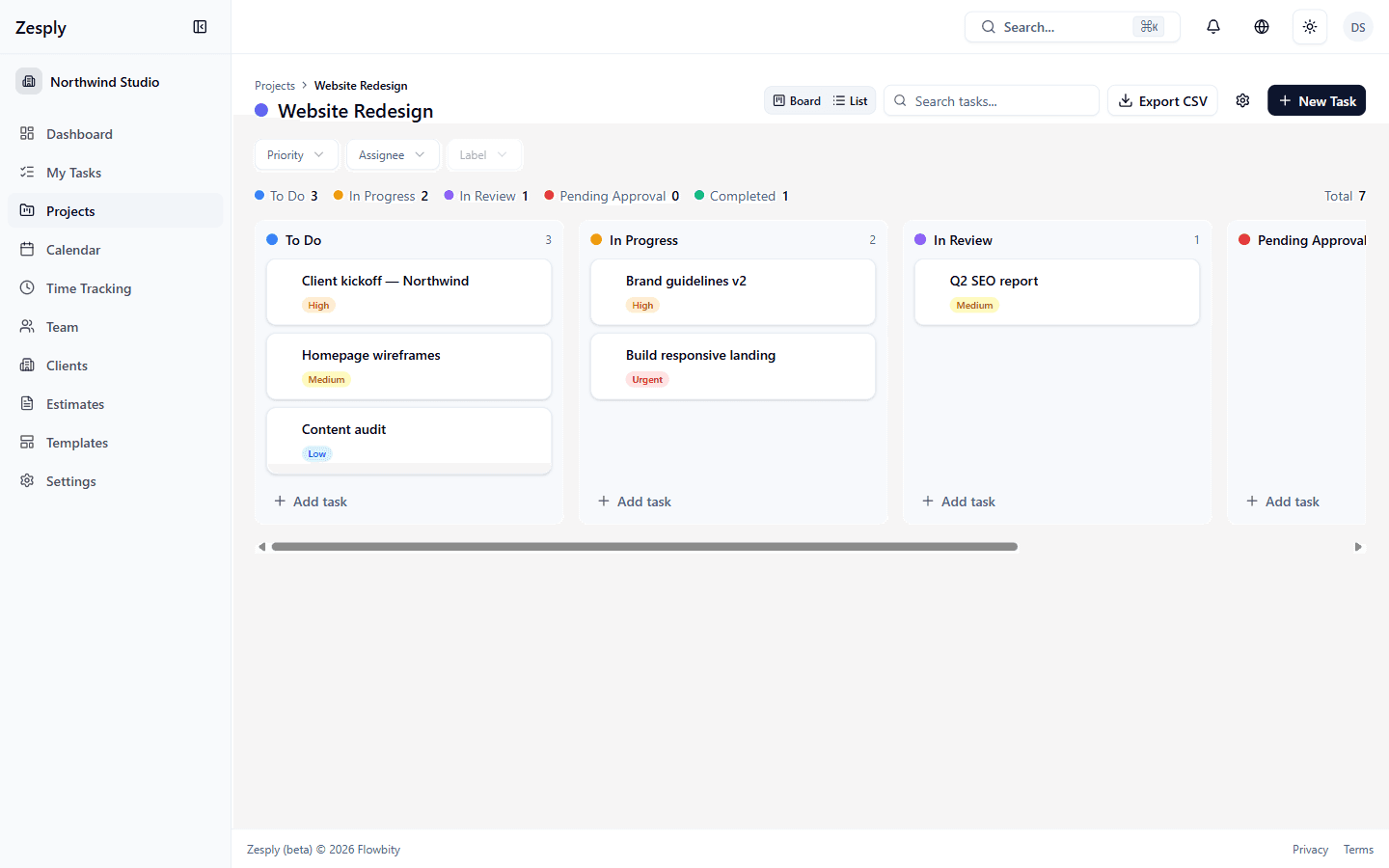Screen dimensions: 1389x868
Task: Click the horizontal board scrollbar thumb
Action: click(x=644, y=547)
